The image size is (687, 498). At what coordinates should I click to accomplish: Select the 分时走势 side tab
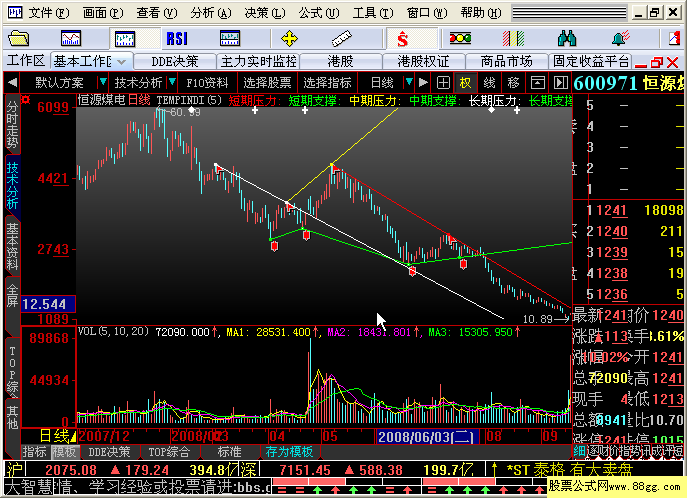[12, 124]
